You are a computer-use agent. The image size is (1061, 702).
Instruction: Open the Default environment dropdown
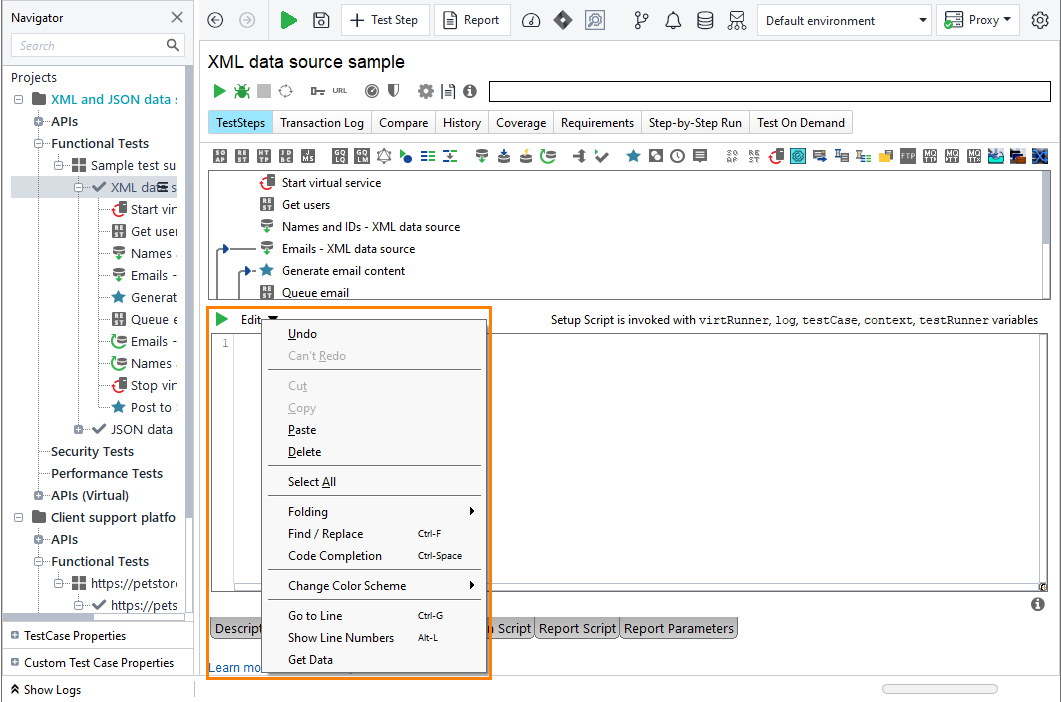844,20
